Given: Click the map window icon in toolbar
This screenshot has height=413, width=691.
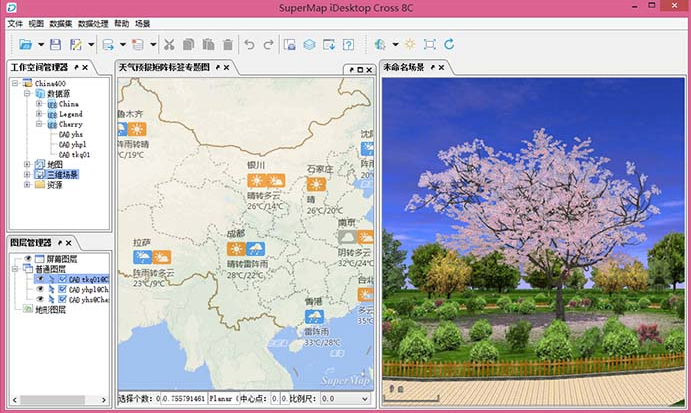Looking at the screenshot, I should click(290, 45).
